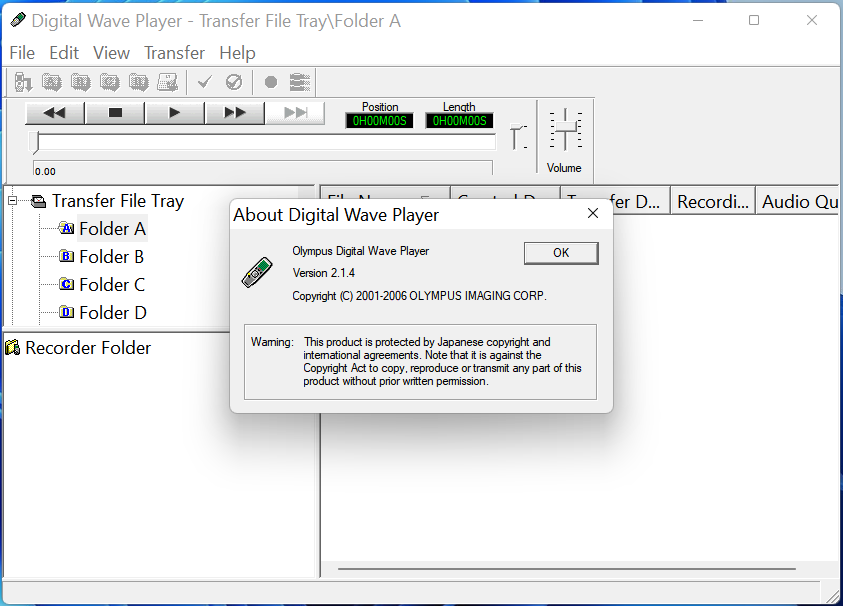The width and height of the screenshot is (843, 606).
Task: Click the record dot toolbar icon
Action: pos(271,82)
